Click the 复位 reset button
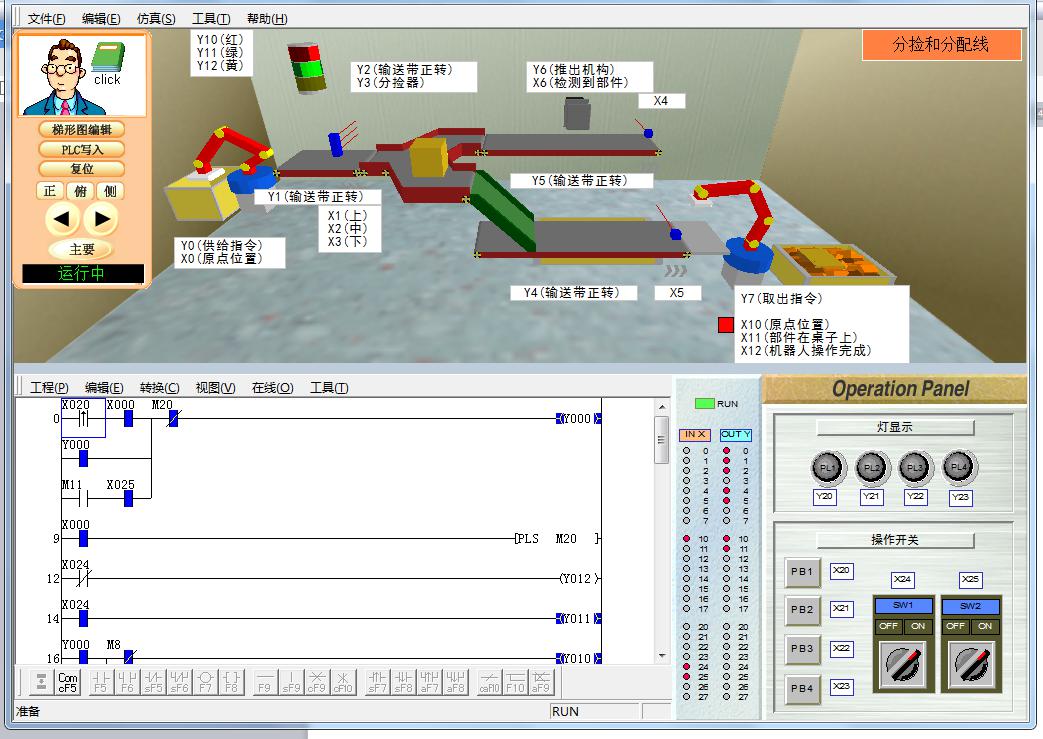Viewport: 1043px width, 739px height. pyautogui.click(x=82, y=169)
